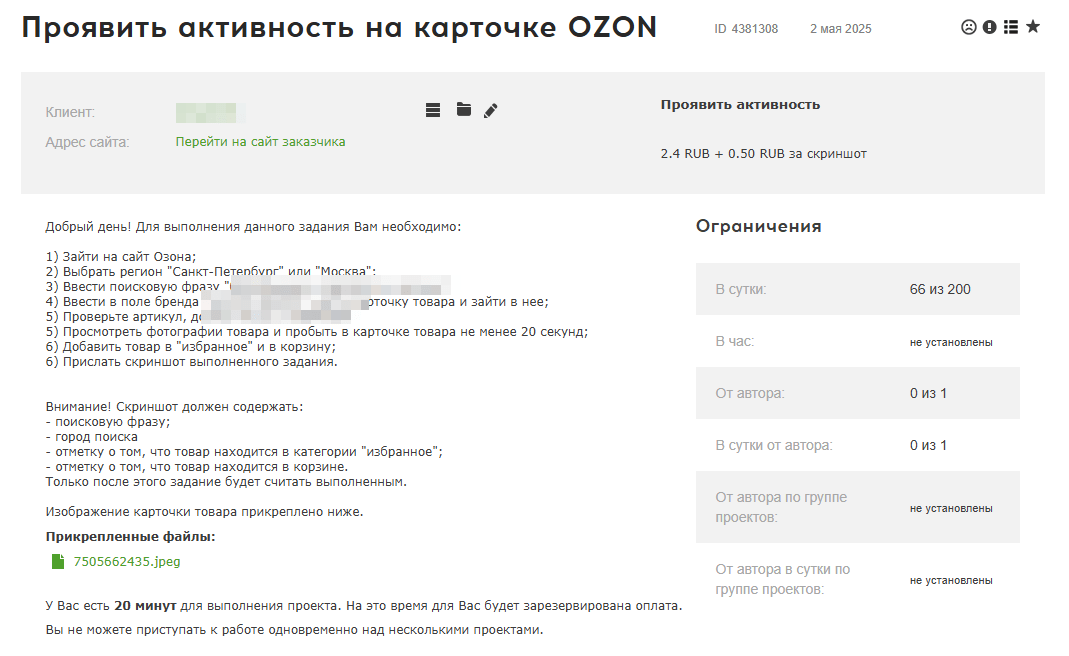This screenshot has height=656, width=1069.
Task: Open attached file 7505662435.jpeg
Action: 127,561
